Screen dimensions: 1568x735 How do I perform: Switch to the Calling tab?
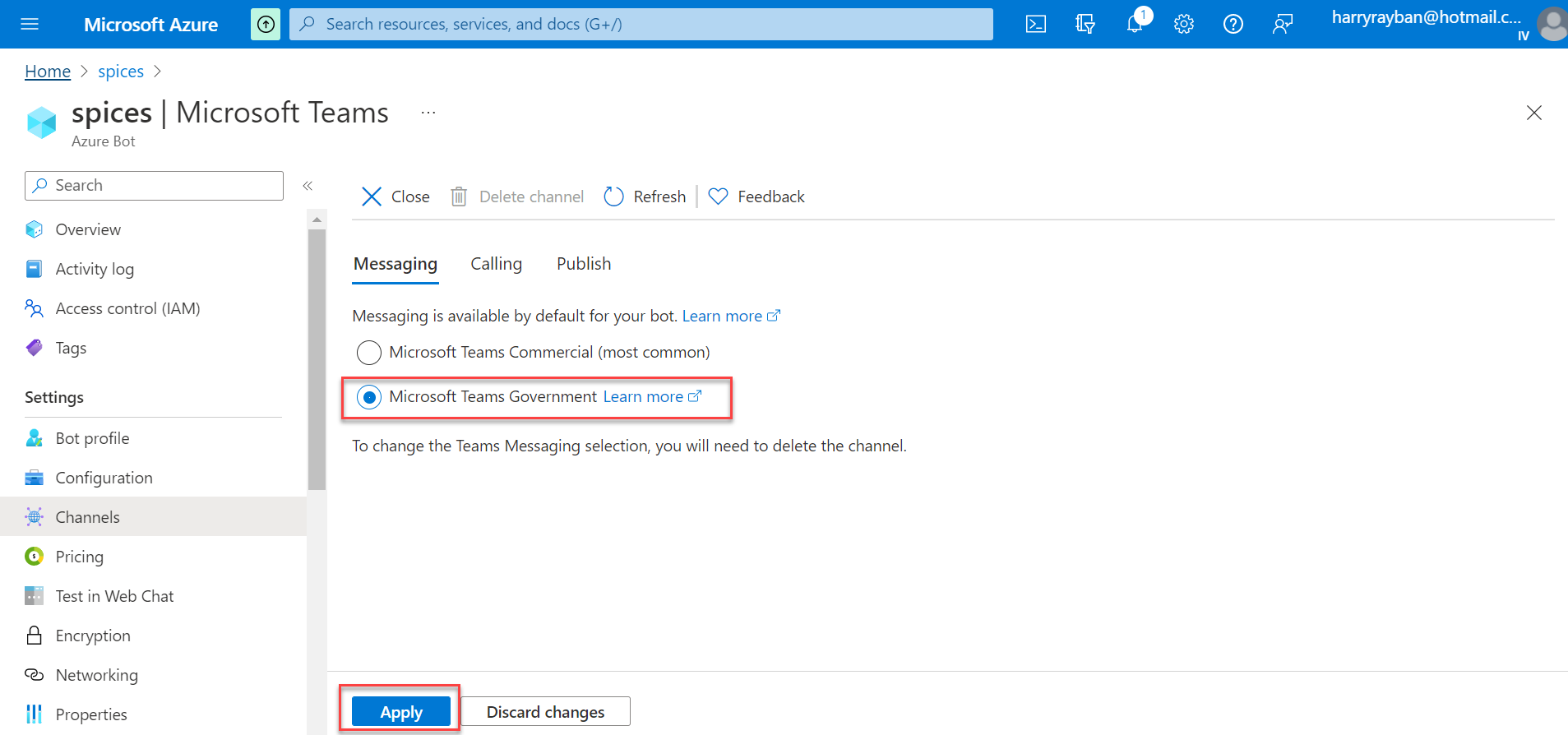point(496,264)
